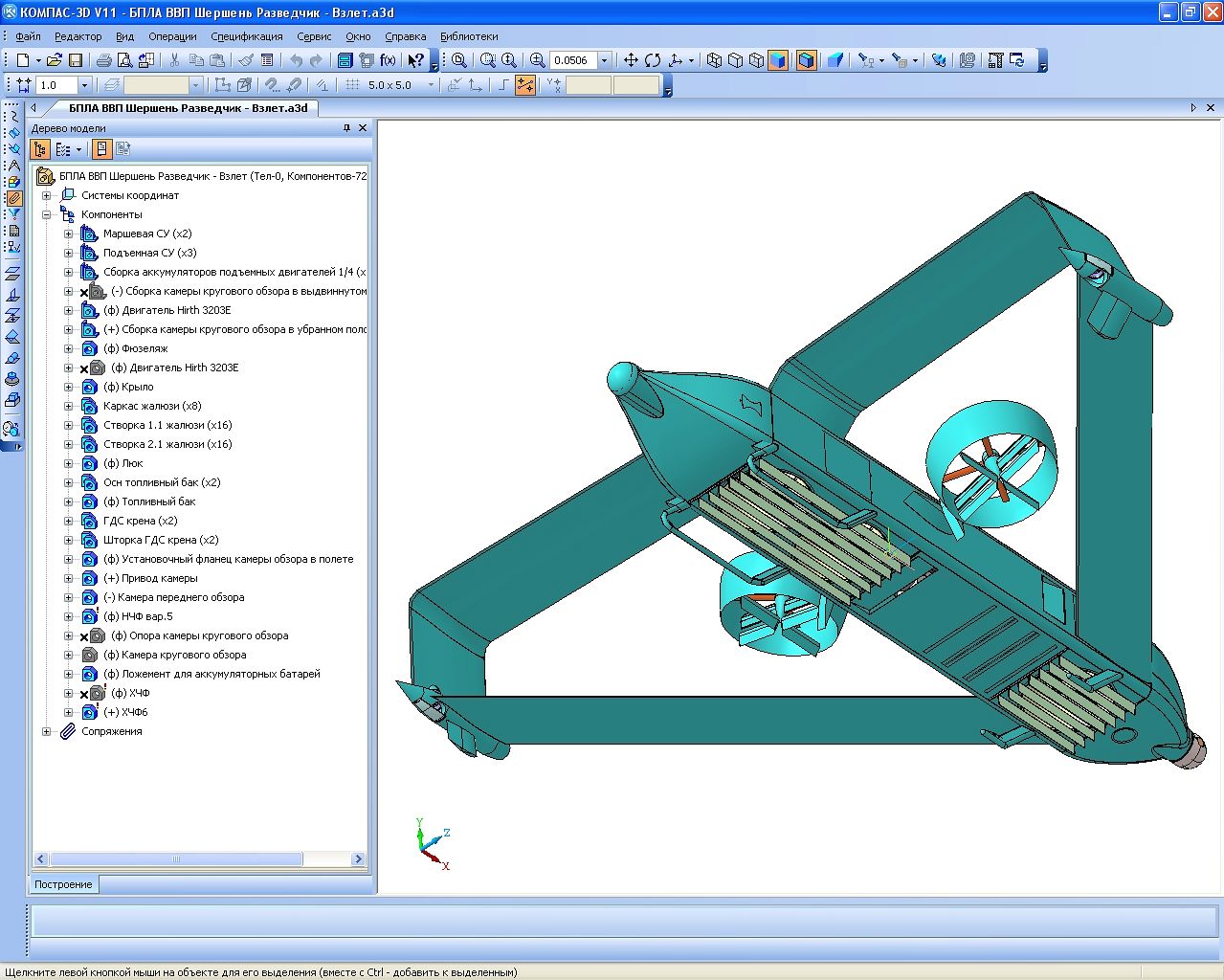Expand the Системы координат tree node
The width and height of the screenshot is (1224, 980).
(46, 195)
